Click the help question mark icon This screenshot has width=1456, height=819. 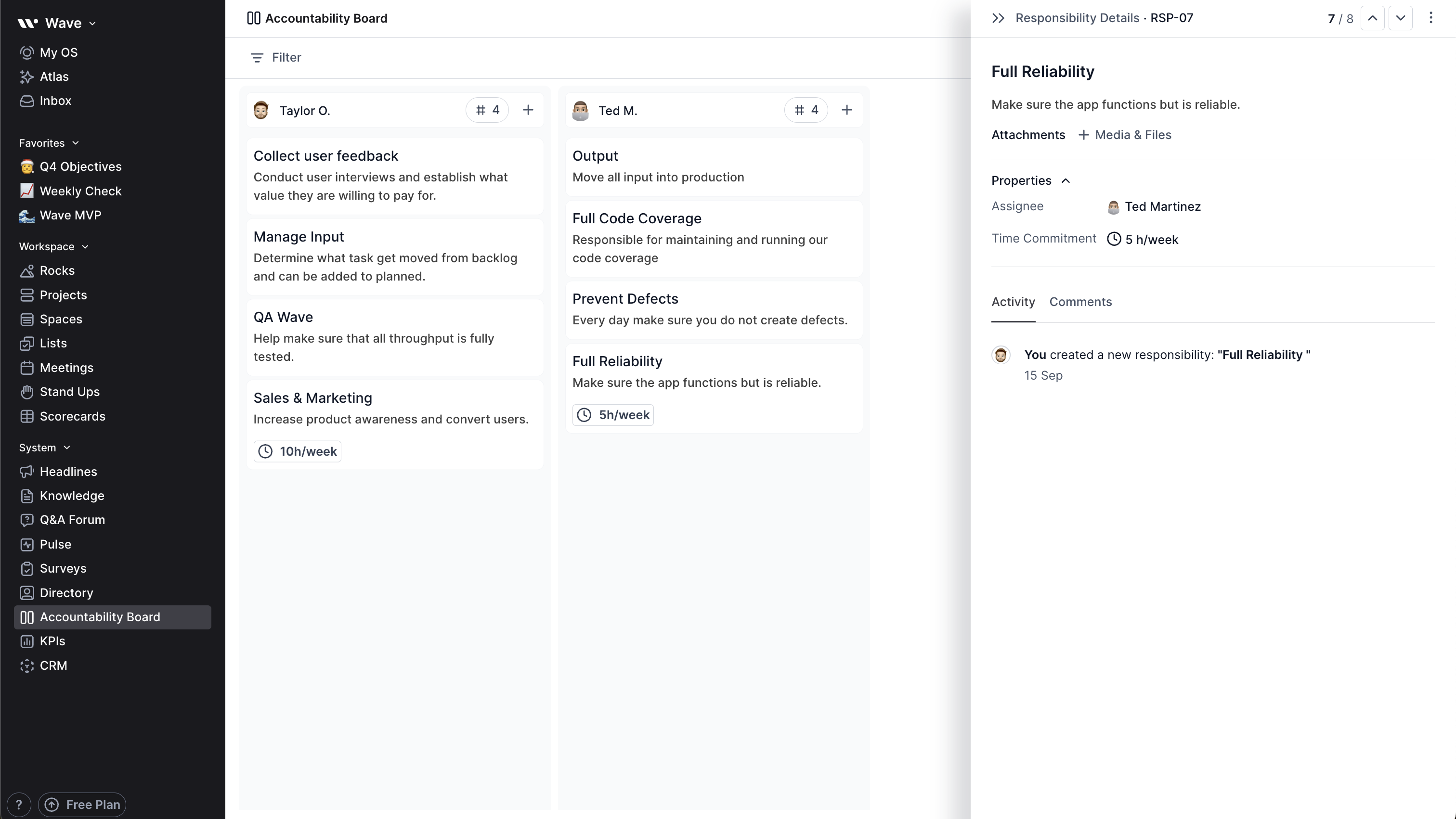[19, 804]
